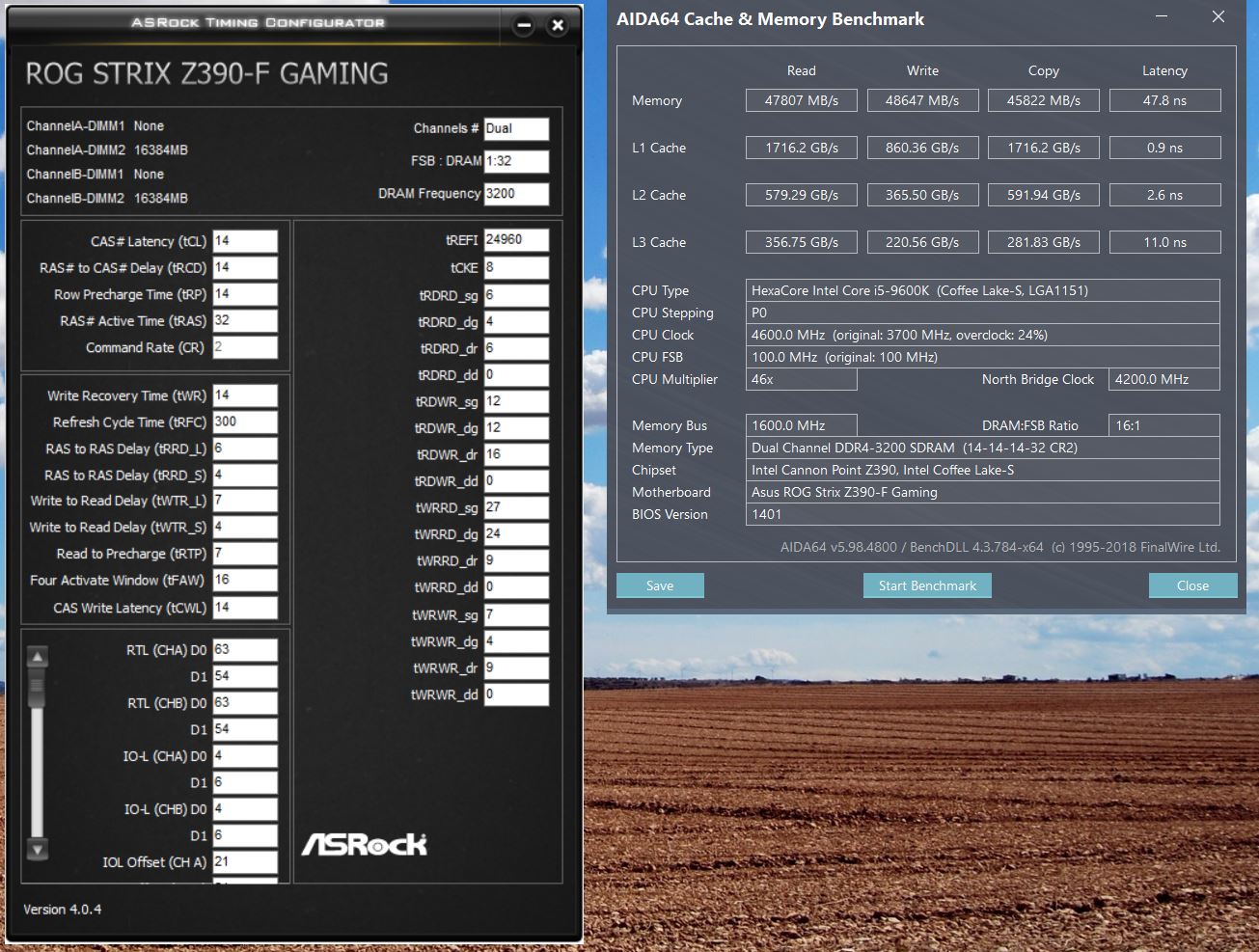Close the AIDA64 benchmark window with X

[x=1218, y=17]
